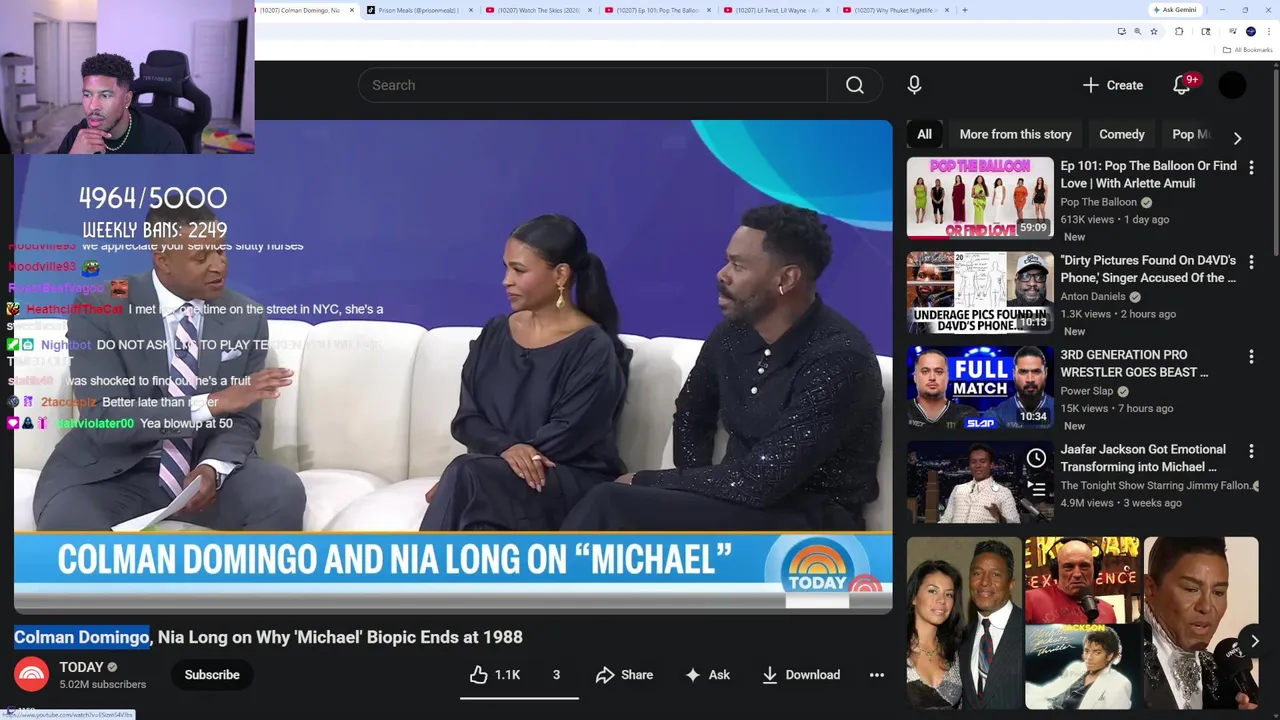The image size is (1280, 720).
Task: Click the Watch later clock on Jaafar thumbnail
Action: pyautogui.click(x=1036, y=458)
